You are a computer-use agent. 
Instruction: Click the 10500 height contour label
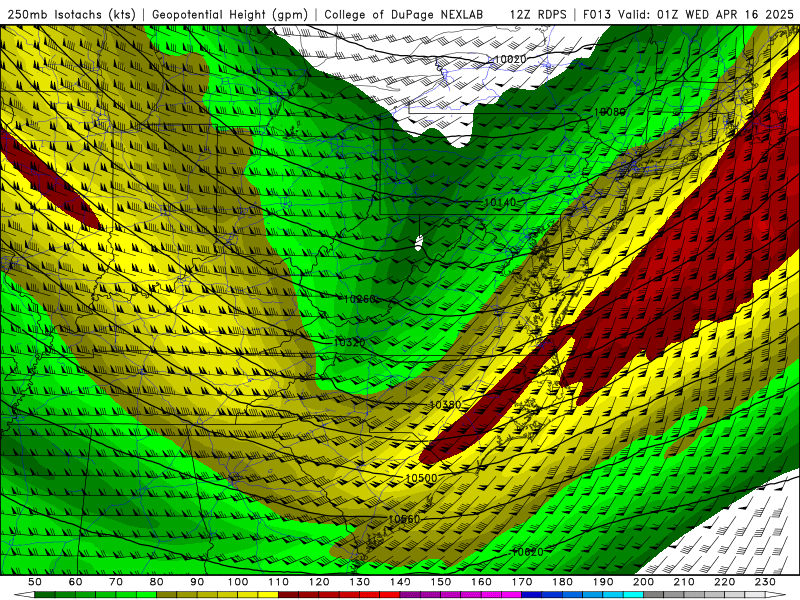421,478
